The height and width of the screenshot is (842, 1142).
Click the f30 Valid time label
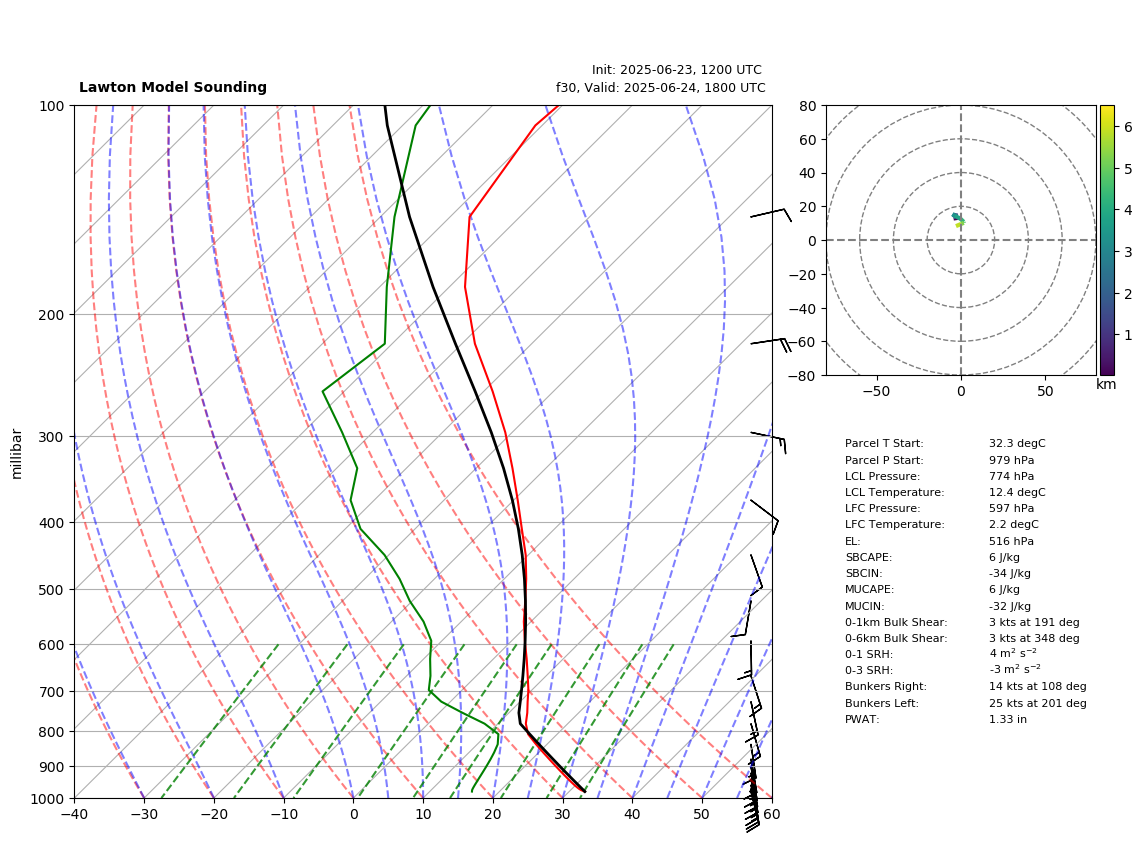(661, 88)
